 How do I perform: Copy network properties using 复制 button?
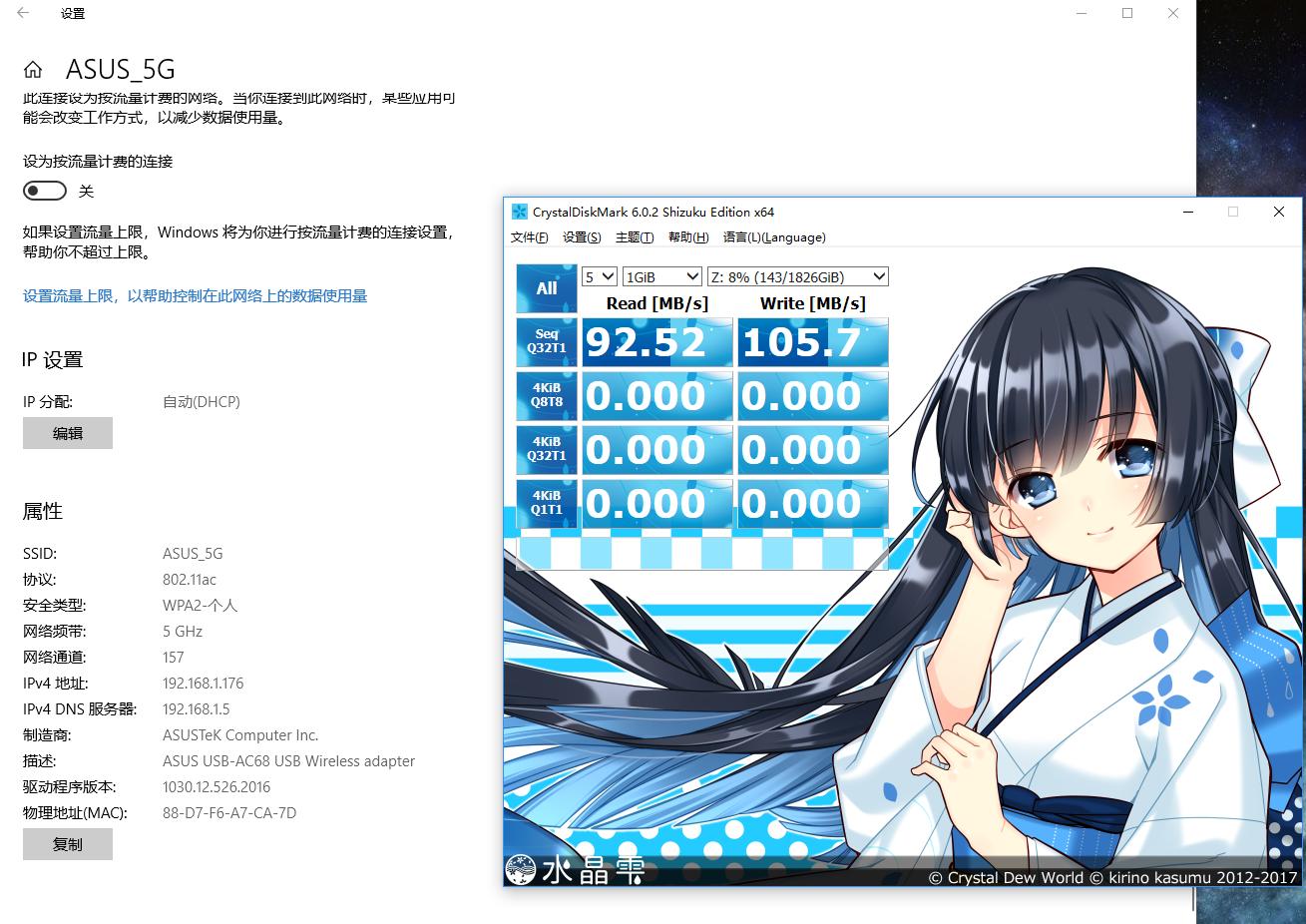[x=67, y=843]
